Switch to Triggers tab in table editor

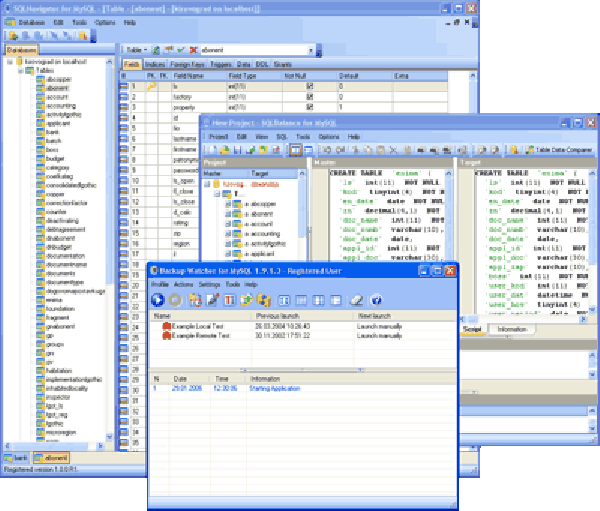pos(221,64)
